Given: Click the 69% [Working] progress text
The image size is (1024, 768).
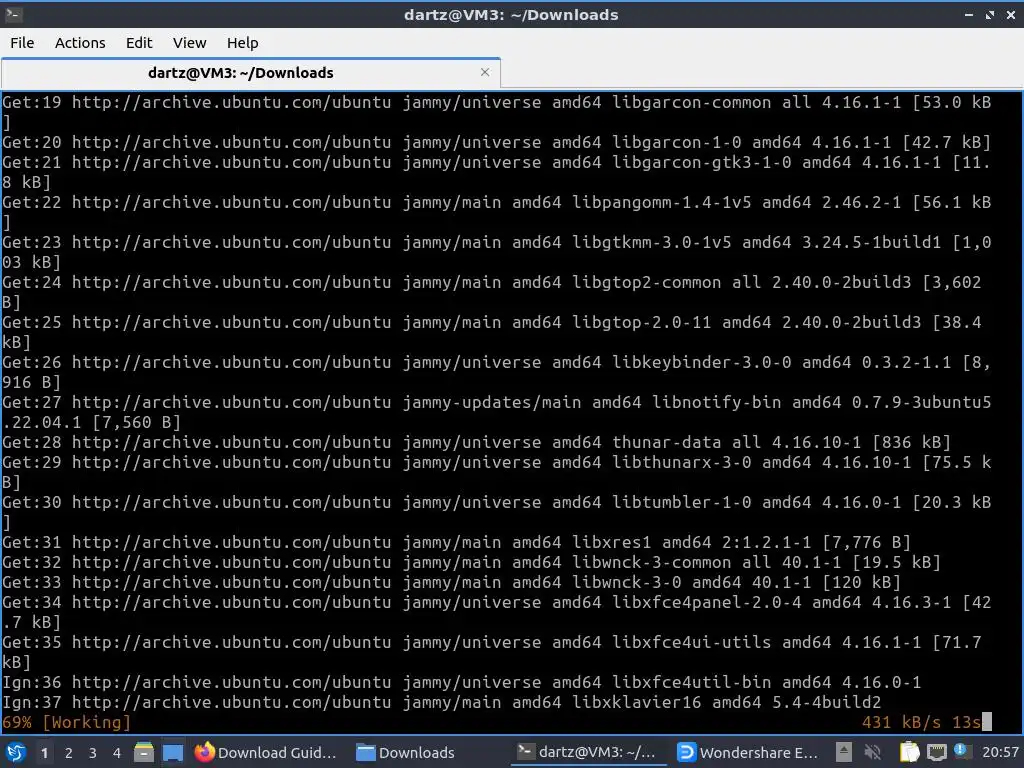Looking at the screenshot, I should click(66, 722).
